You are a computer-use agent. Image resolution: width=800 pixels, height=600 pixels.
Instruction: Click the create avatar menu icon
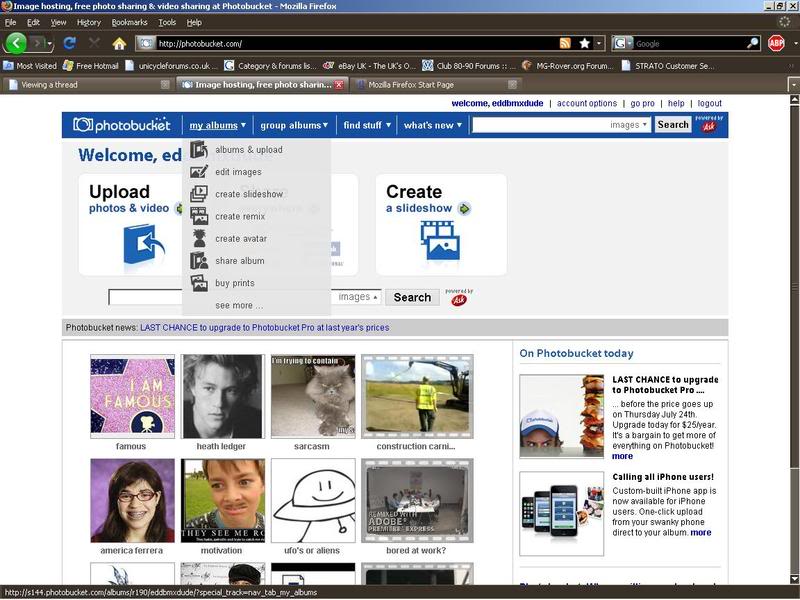[198, 238]
